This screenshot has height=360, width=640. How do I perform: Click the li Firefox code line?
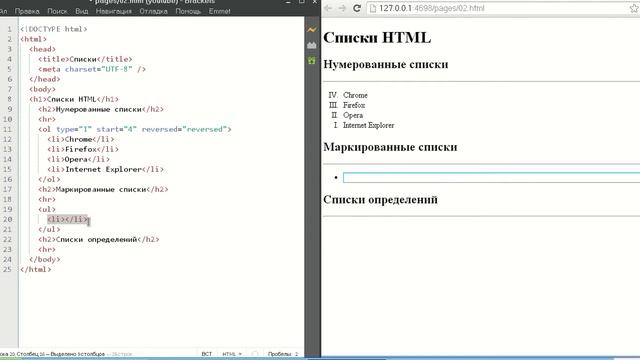pyautogui.click(x=83, y=149)
